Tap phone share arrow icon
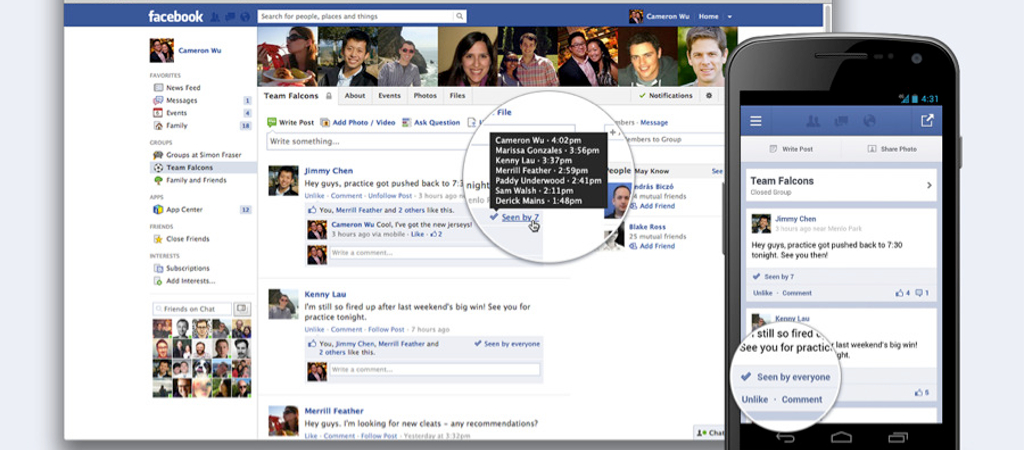Screen dimensions: 1024x450 (927, 120)
